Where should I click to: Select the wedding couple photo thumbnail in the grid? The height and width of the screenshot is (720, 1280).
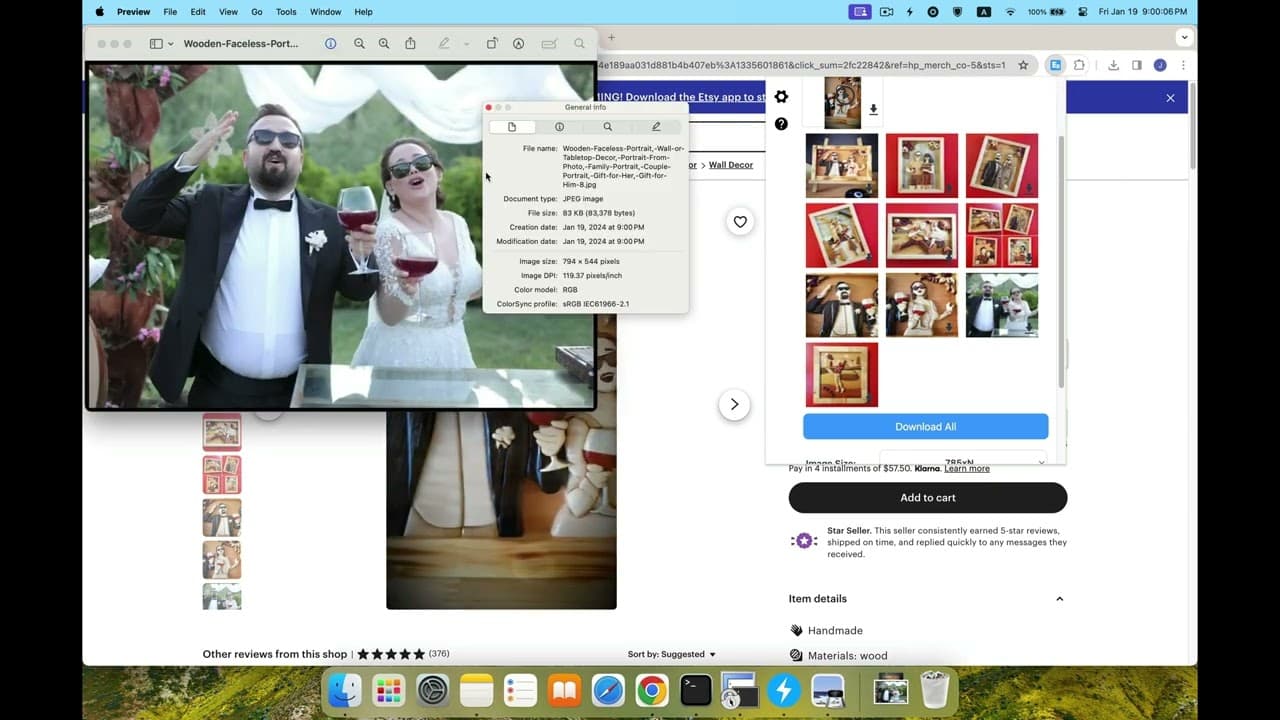tap(1002, 305)
